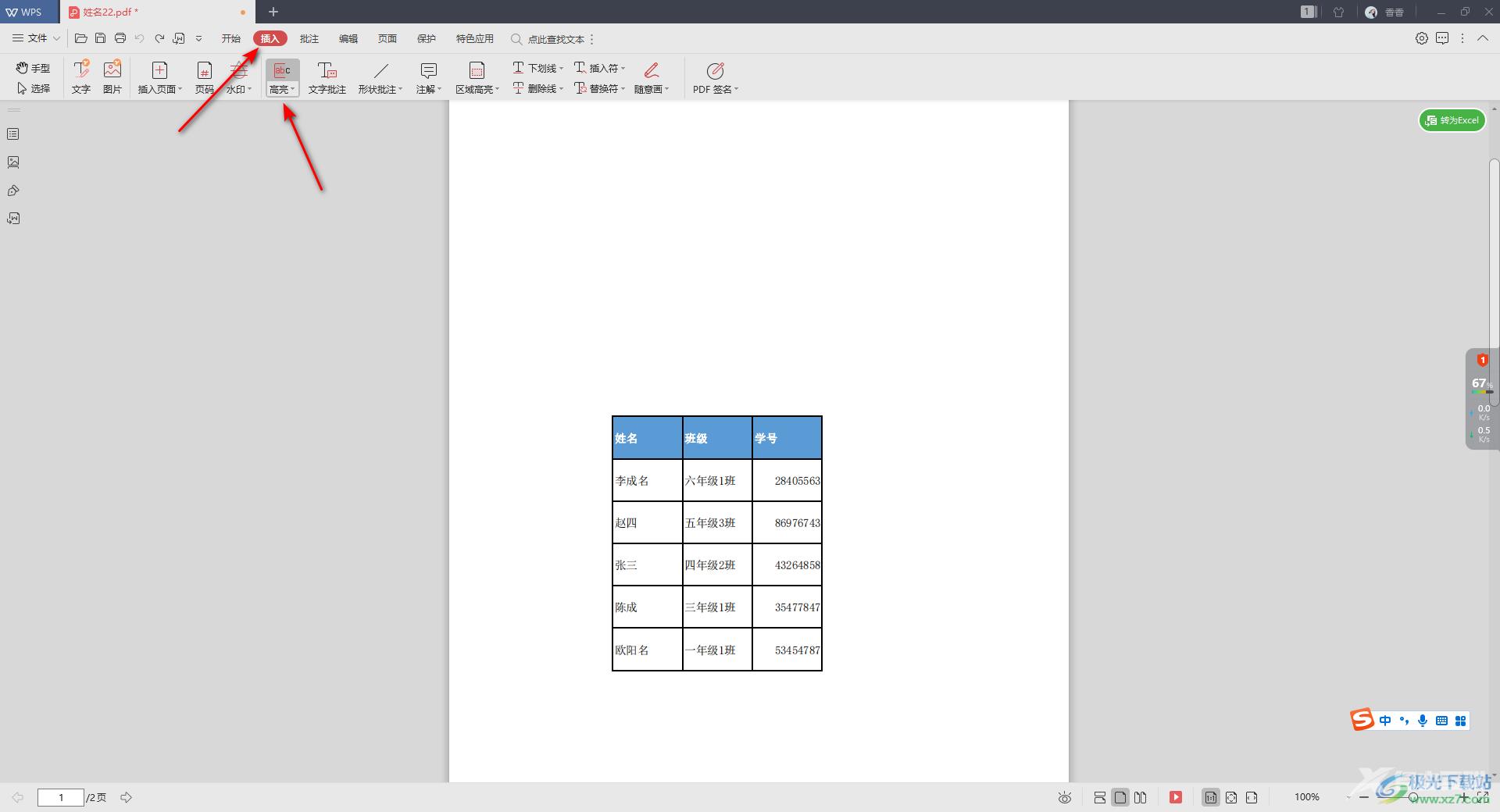Redo the last action
This screenshot has width=1500, height=812.
coord(159,38)
